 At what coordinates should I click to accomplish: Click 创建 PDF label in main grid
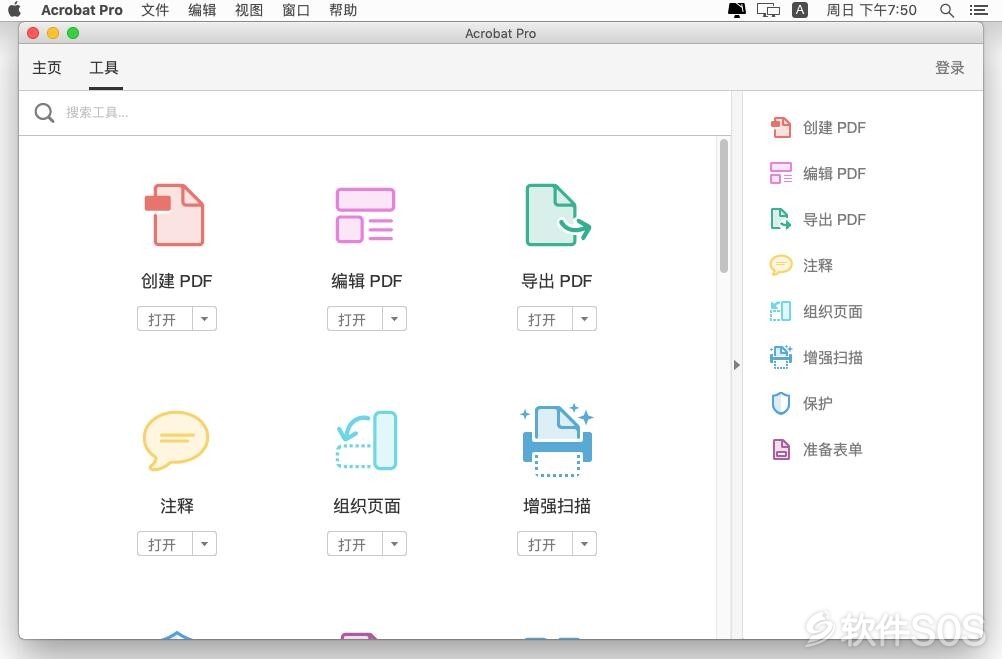(176, 281)
